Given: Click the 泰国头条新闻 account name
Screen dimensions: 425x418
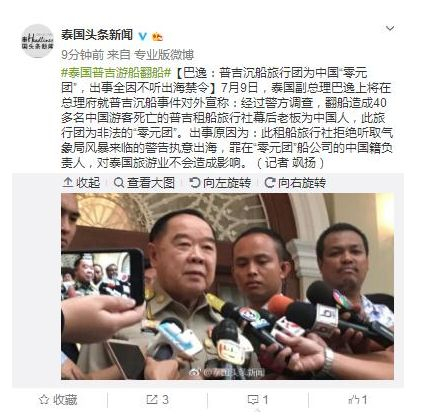Looking at the screenshot, I should coord(97,35).
